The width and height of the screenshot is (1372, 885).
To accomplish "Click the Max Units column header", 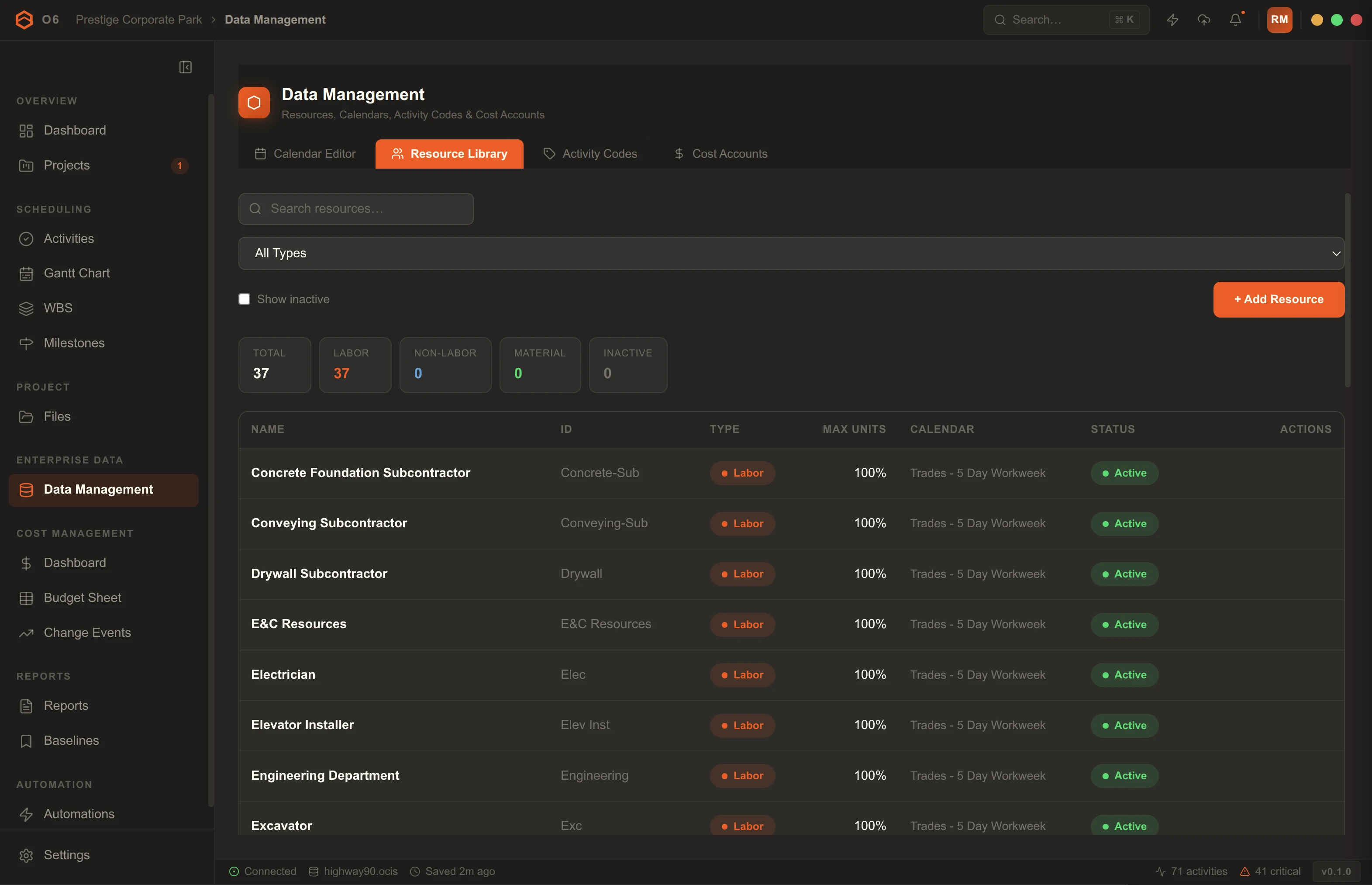I will pos(854,429).
